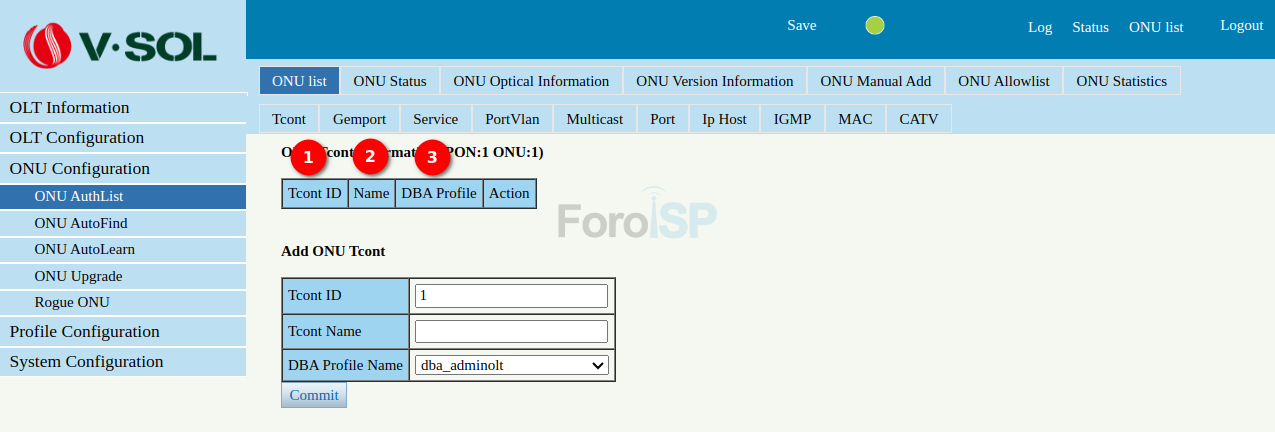Open the DBA Profile Name dropdown

[x=511, y=366]
